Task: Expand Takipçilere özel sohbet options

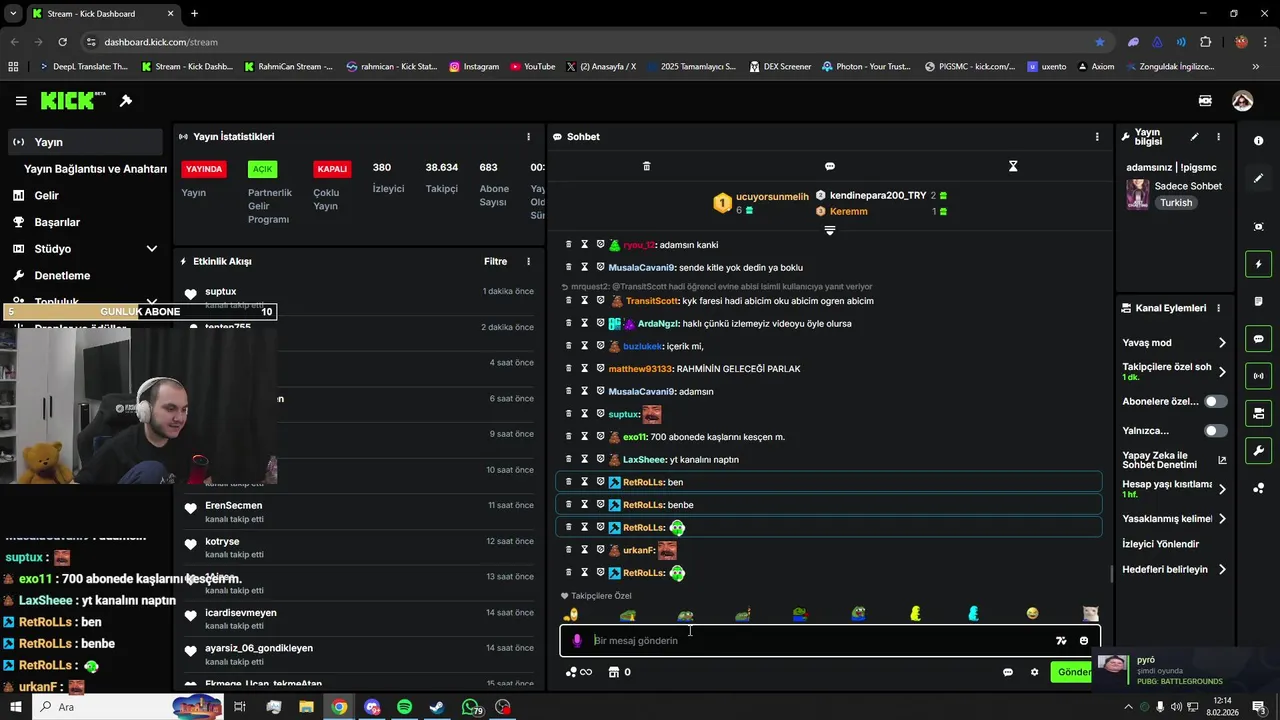Action: [x=1222, y=372]
